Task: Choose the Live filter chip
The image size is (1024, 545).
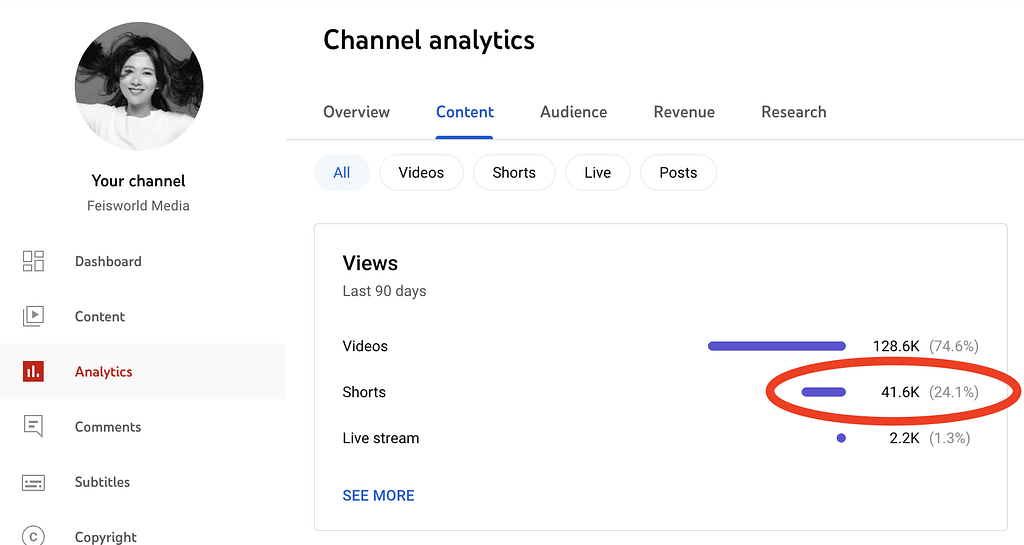Action: pos(597,172)
